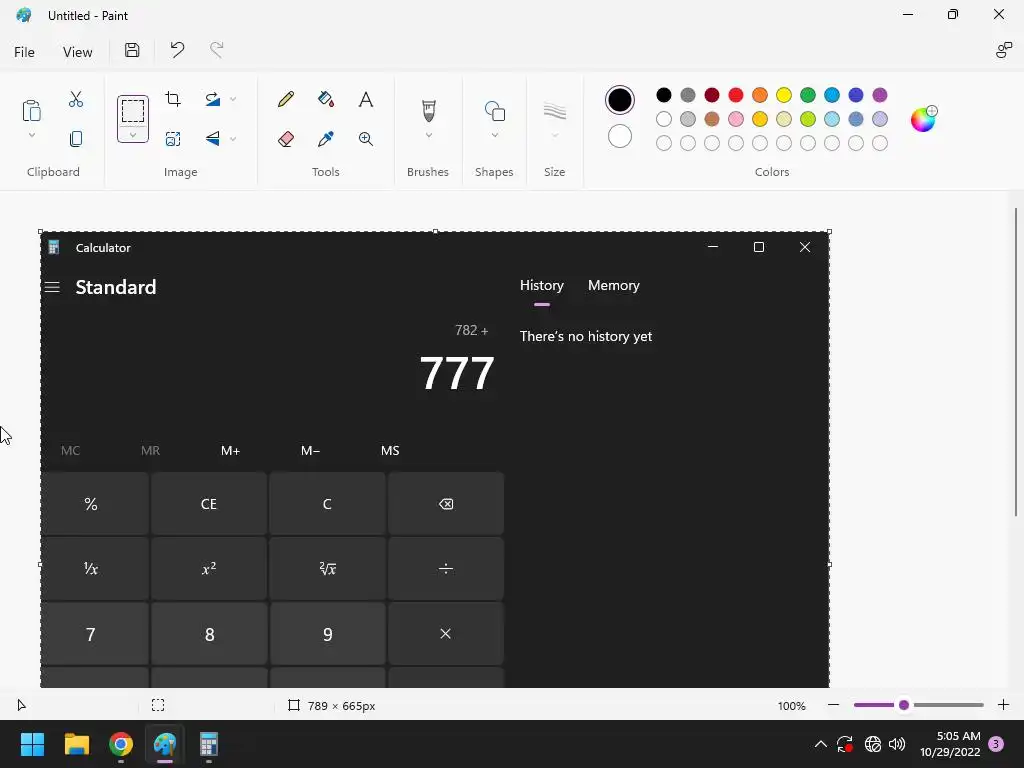Click the zoom out minus button
1024x768 pixels.
coord(833,705)
